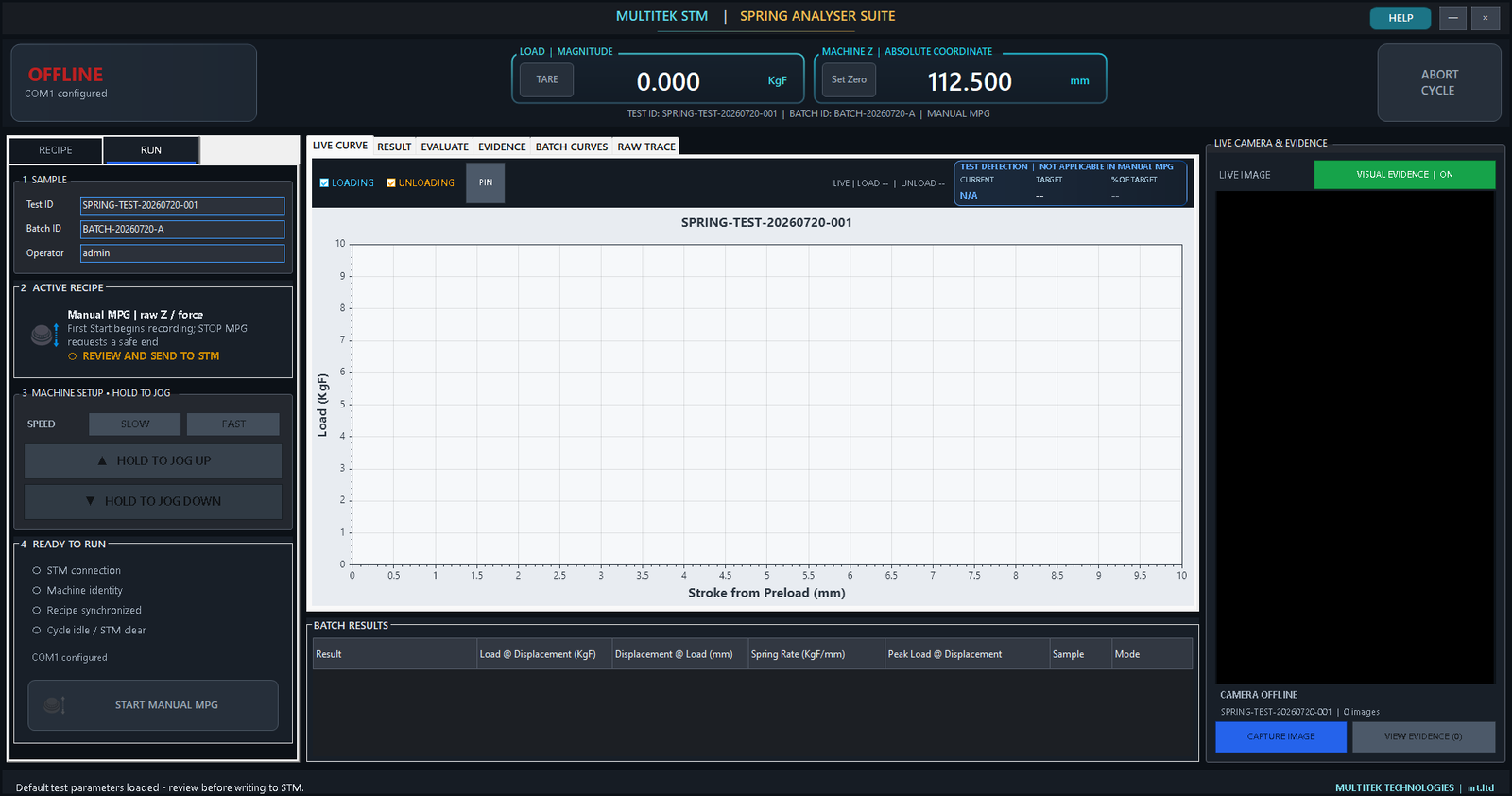Click the live camera image preview area
Image resolution: width=1512 pixels, height=796 pixels.
pyautogui.click(x=1355, y=437)
